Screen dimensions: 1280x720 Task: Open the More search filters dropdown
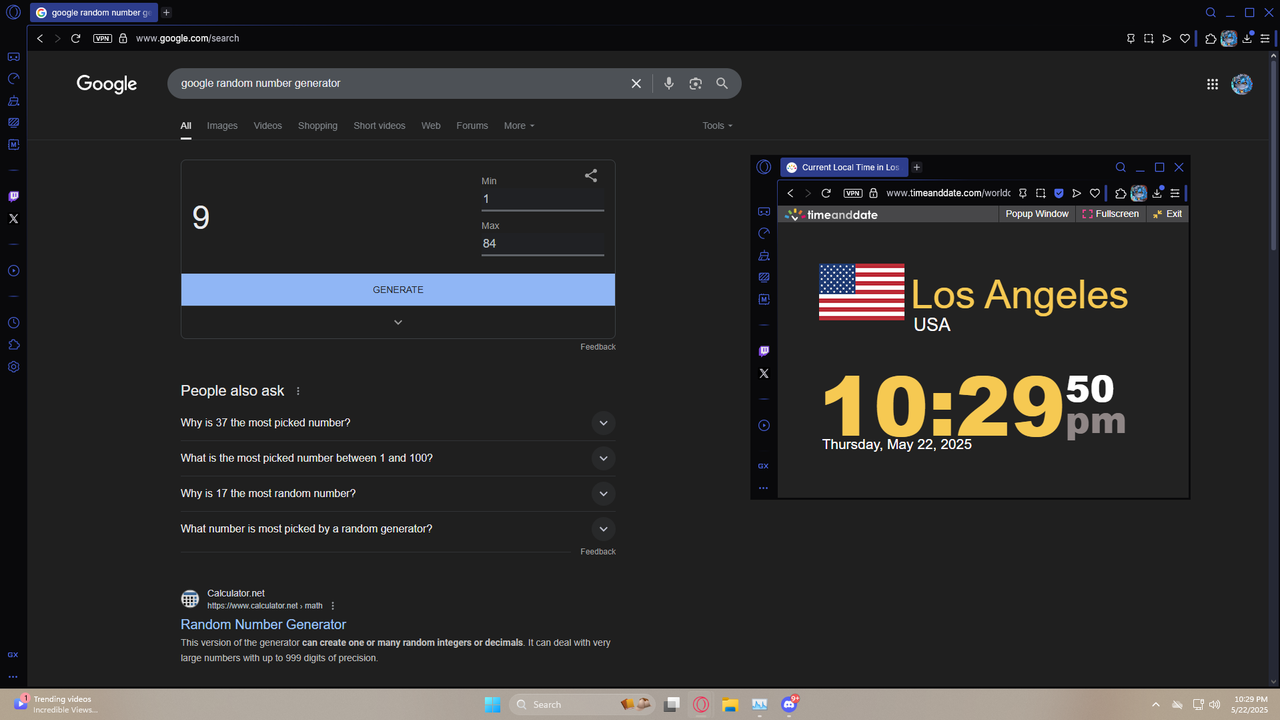coord(519,126)
